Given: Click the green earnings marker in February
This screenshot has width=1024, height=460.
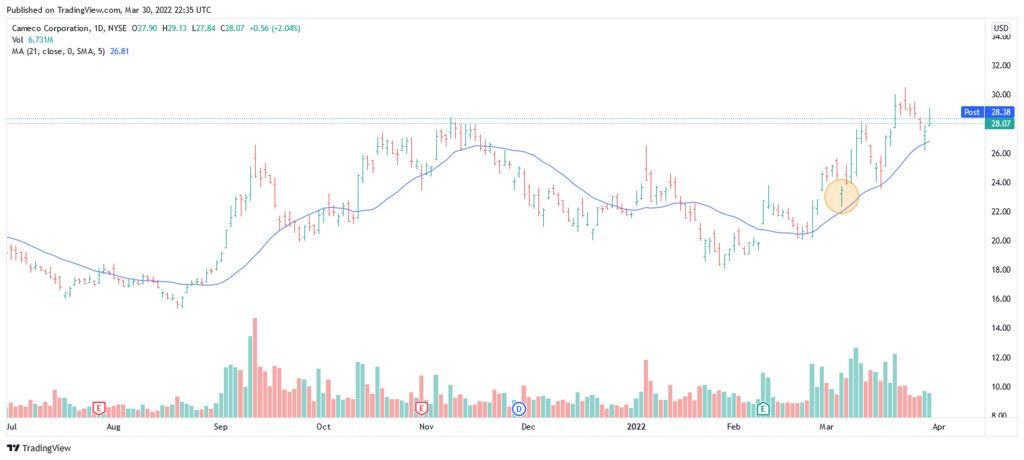Looking at the screenshot, I should point(763,408).
